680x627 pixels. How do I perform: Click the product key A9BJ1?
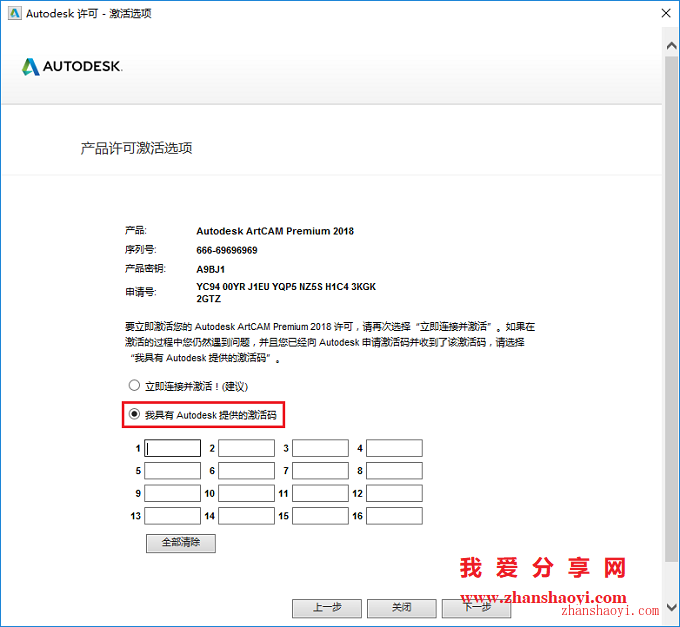[x=210, y=269]
